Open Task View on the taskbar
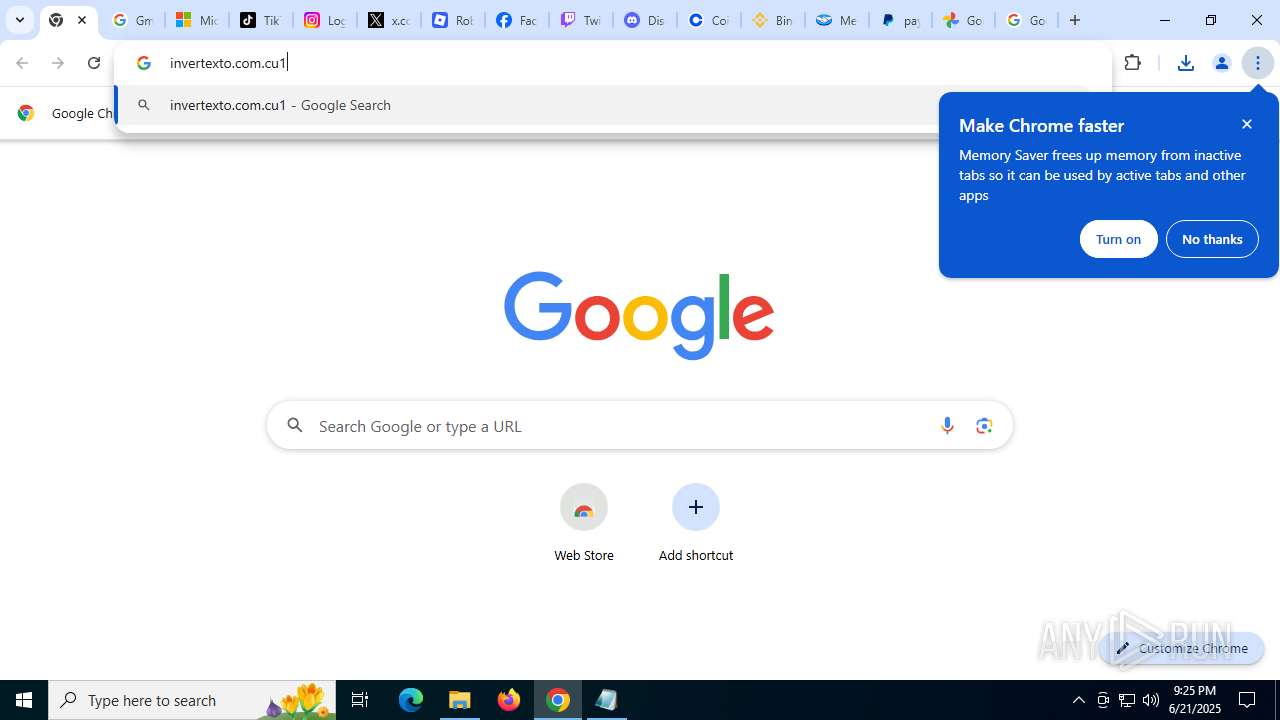This screenshot has height=720, width=1280. (360, 700)
